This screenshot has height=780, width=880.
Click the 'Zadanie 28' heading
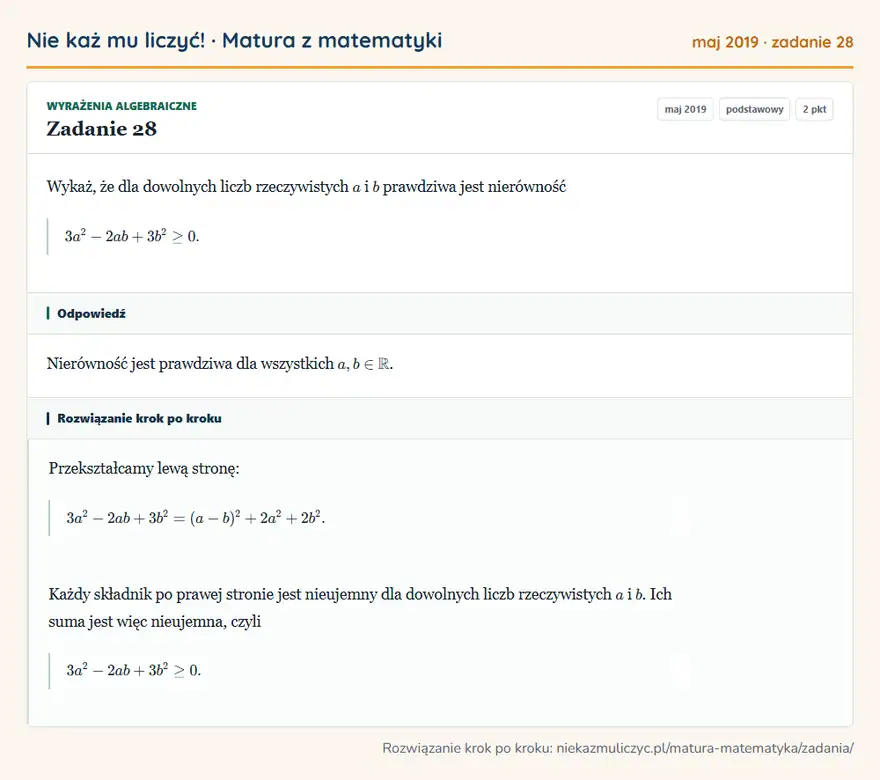[102, 129]
